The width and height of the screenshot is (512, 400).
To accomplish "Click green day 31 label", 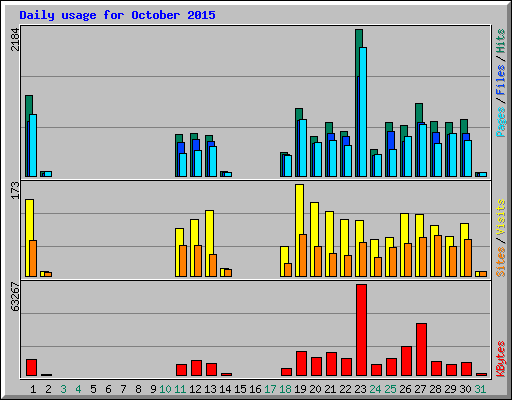I will 480,389.
